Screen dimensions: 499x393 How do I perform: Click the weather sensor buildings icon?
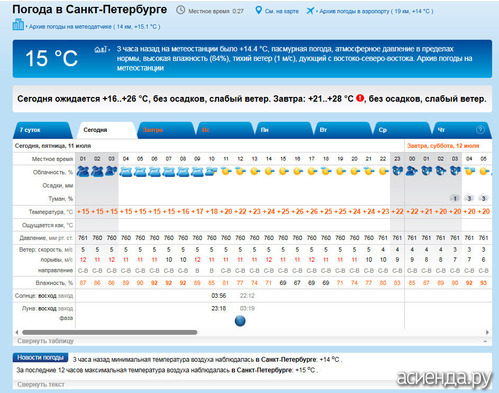[x=18, y=25]
